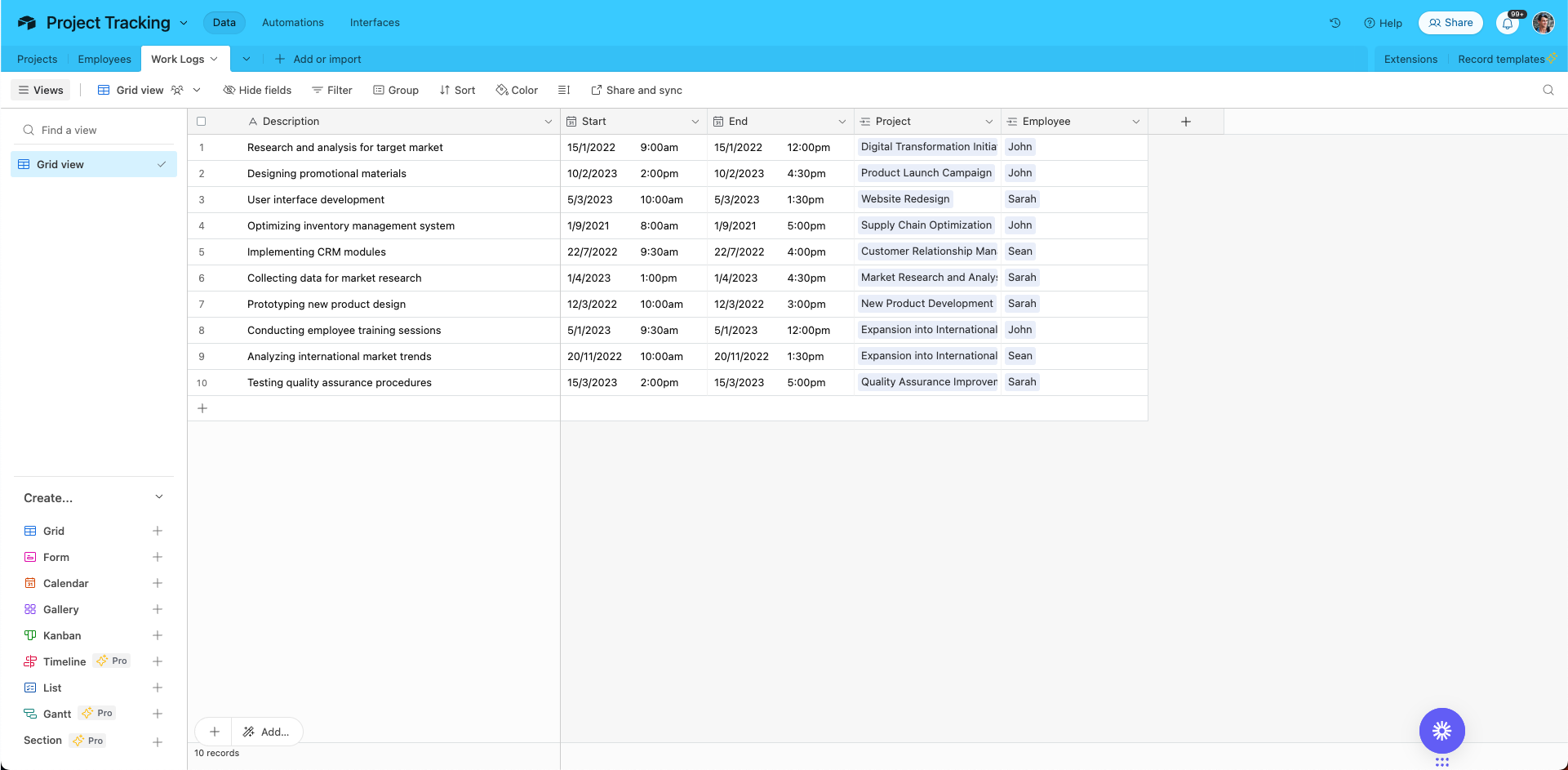Select the Color tool in the toolbar
The height and width of the screenshot is (770, 1568).
(x=516, y=90)
